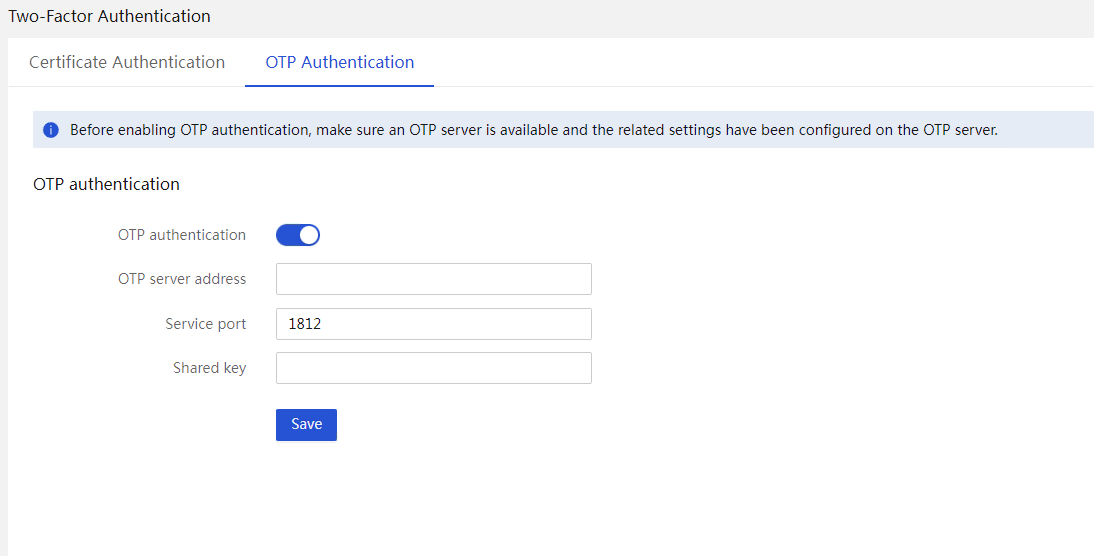Click the Shared key label

[209, 368]
